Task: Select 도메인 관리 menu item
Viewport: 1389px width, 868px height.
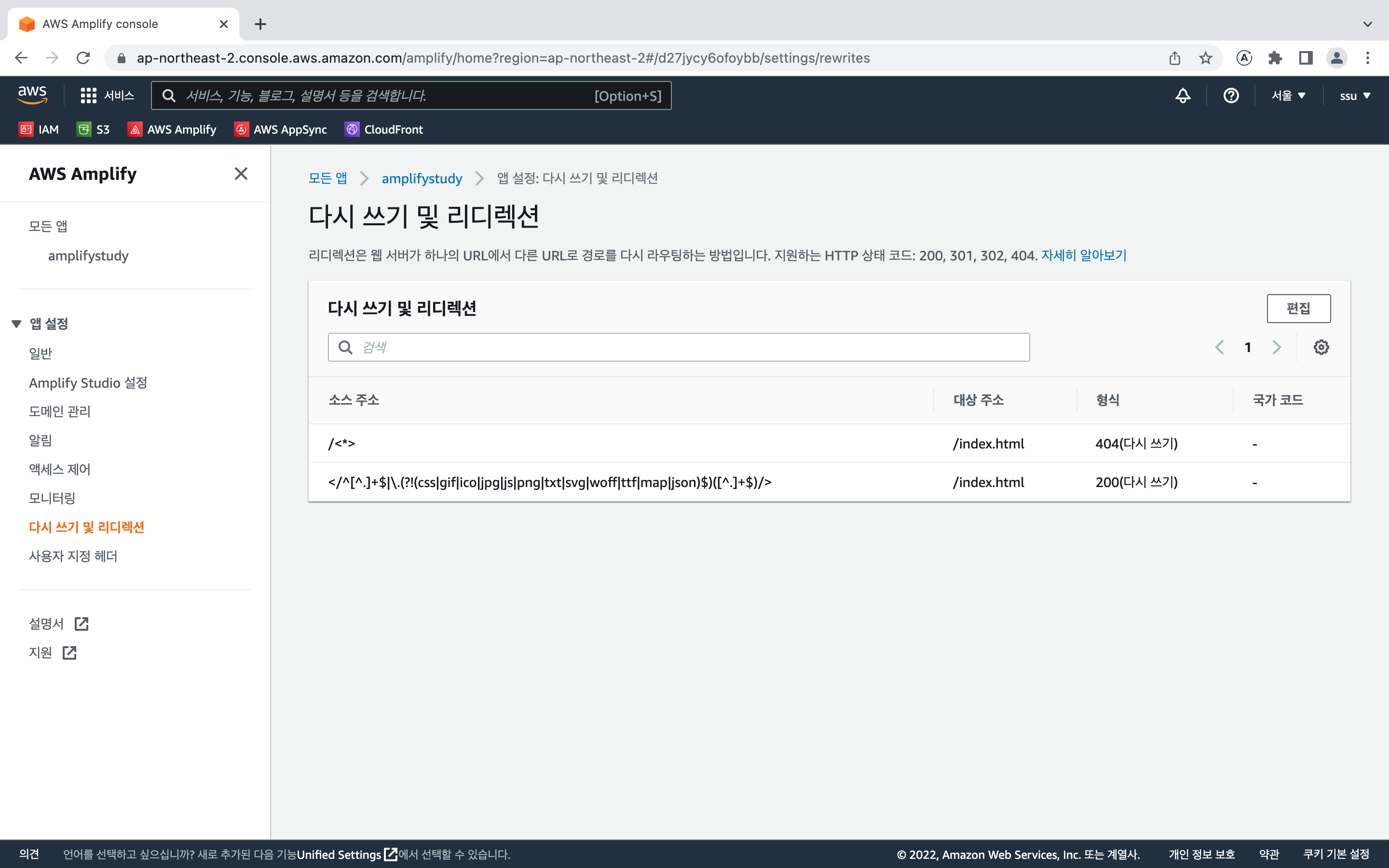Action: click(x=60, y=411)
